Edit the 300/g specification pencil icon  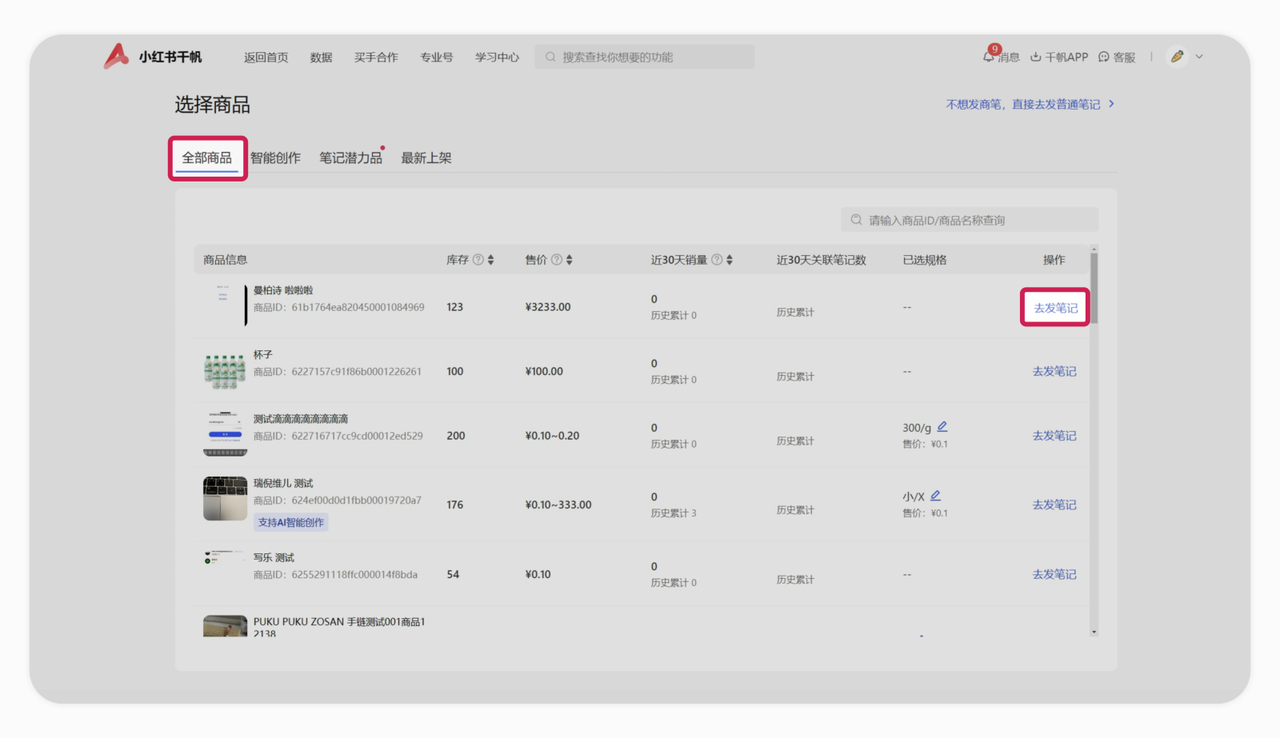942,427
